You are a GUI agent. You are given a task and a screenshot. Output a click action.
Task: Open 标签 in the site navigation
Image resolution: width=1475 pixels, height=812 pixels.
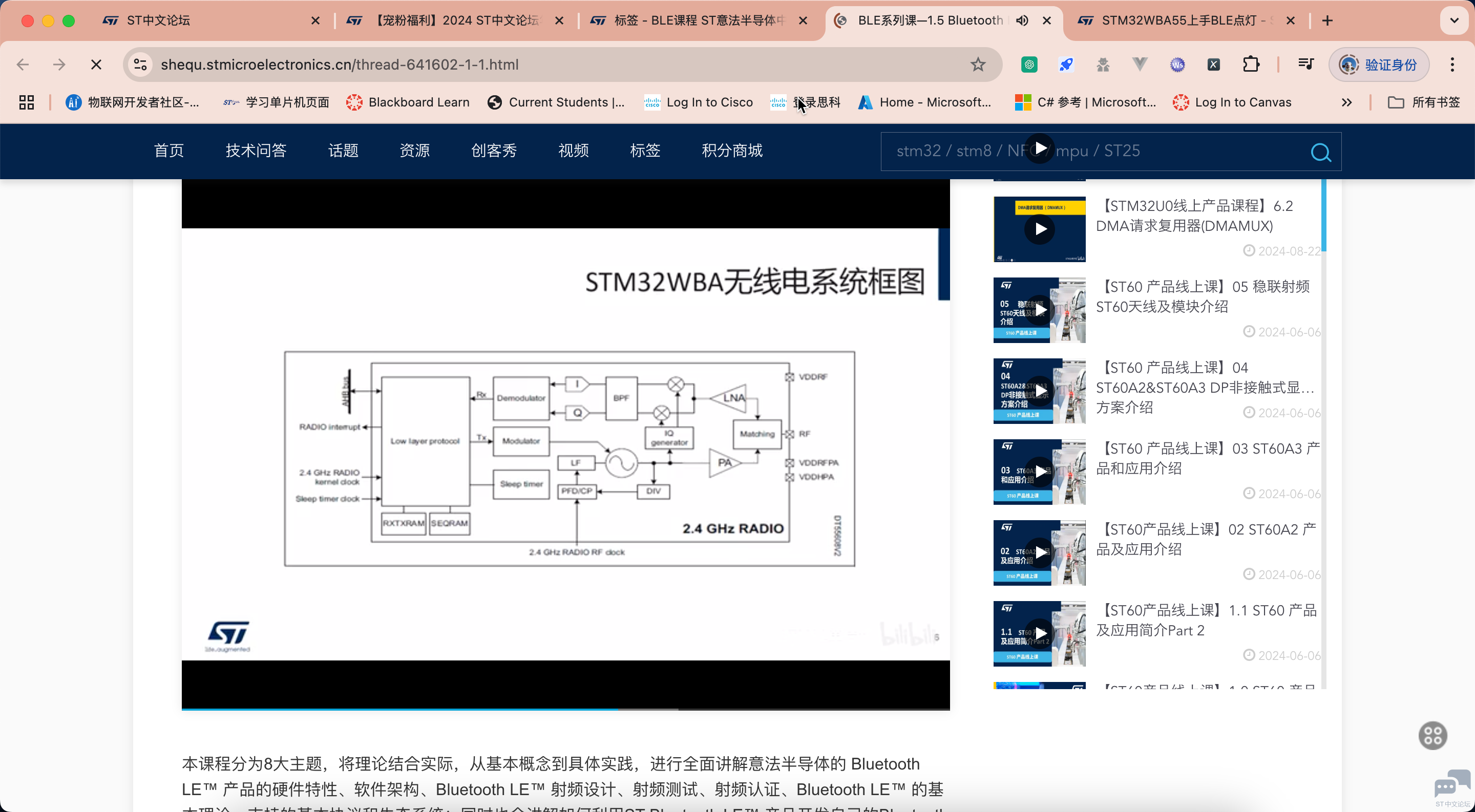(645, 151)
